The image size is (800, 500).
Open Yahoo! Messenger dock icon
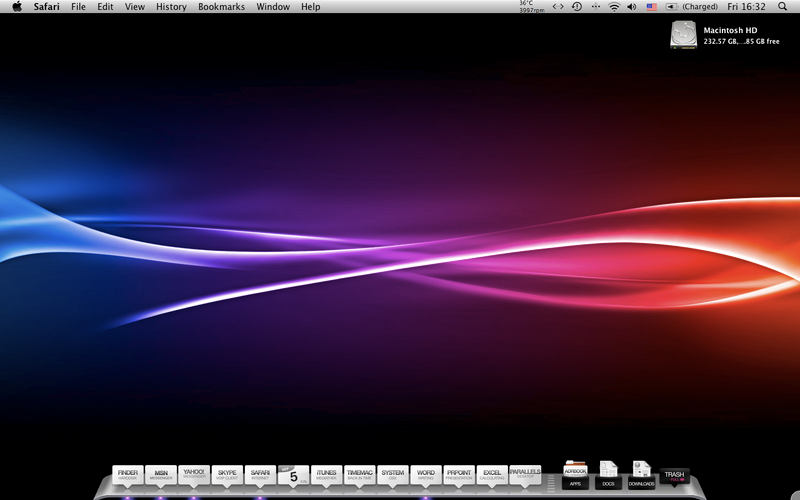pos(193,475)
